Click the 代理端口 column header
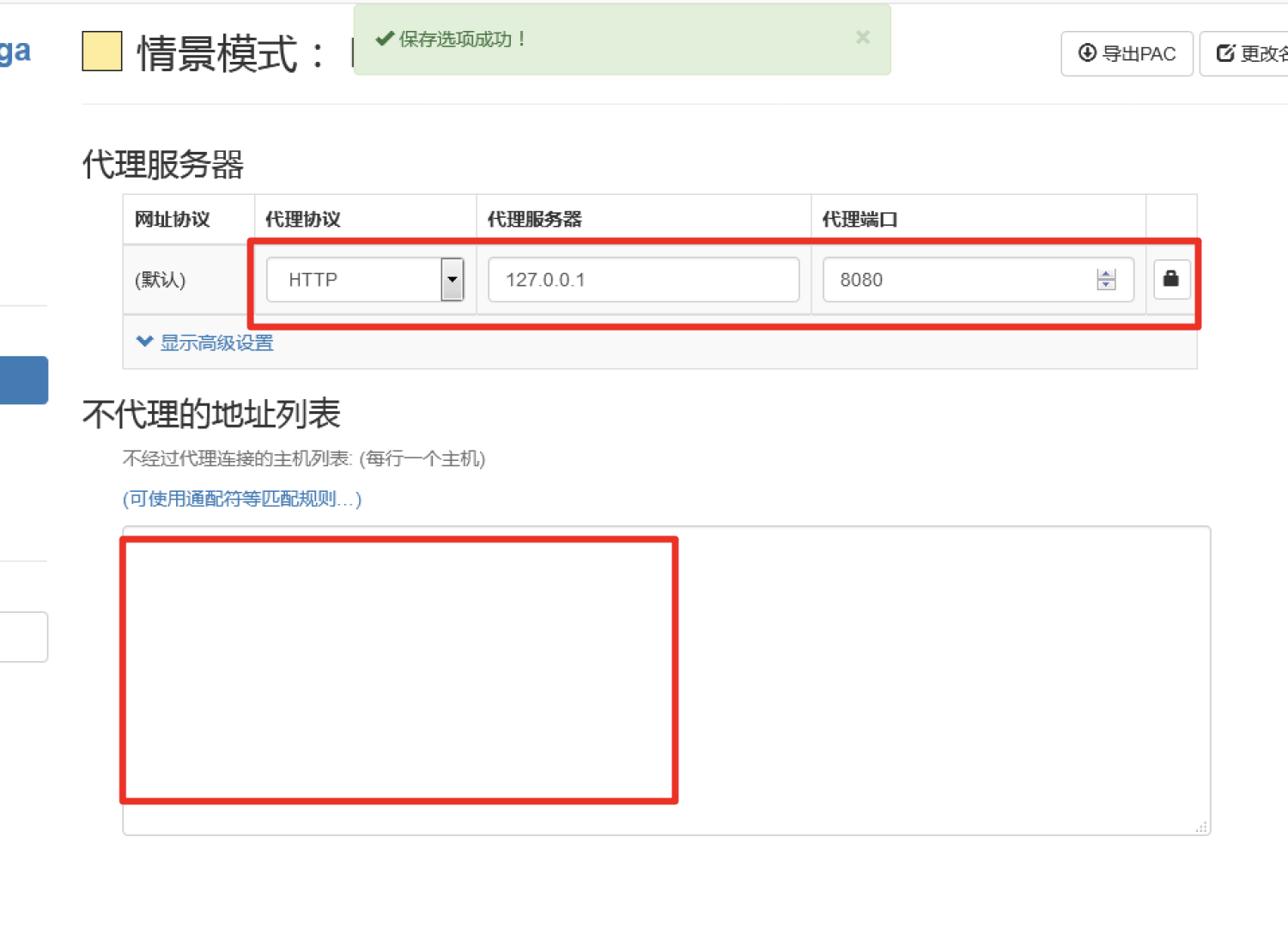 (860, 220)
